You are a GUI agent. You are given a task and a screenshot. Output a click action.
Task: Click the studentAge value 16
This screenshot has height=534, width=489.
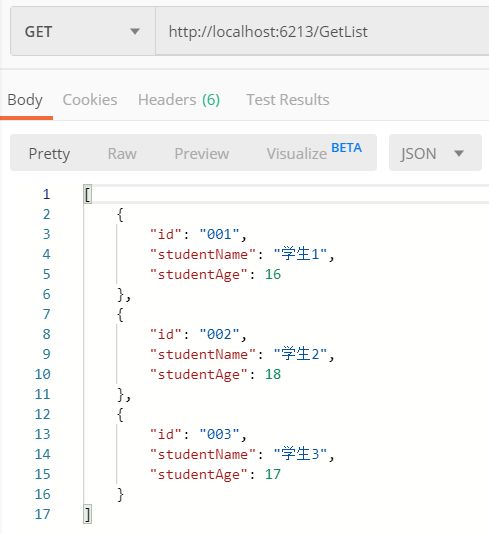(273, 274)
